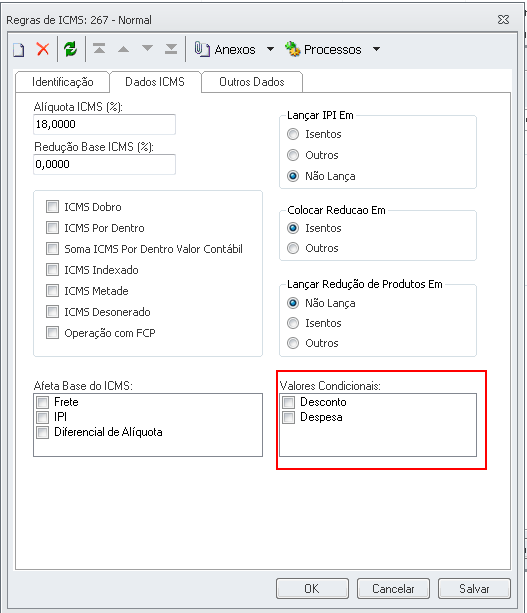Expand the Processos dropdown arrow
The height and width of the screenshot is (613, 527).
point(376,49)
